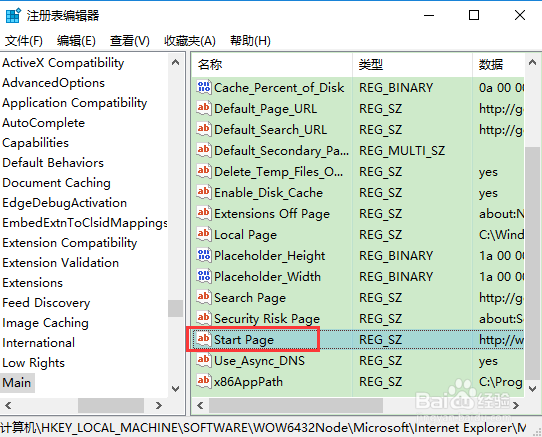
Task: Select the Image Caching key
Action: pos(46,323)
